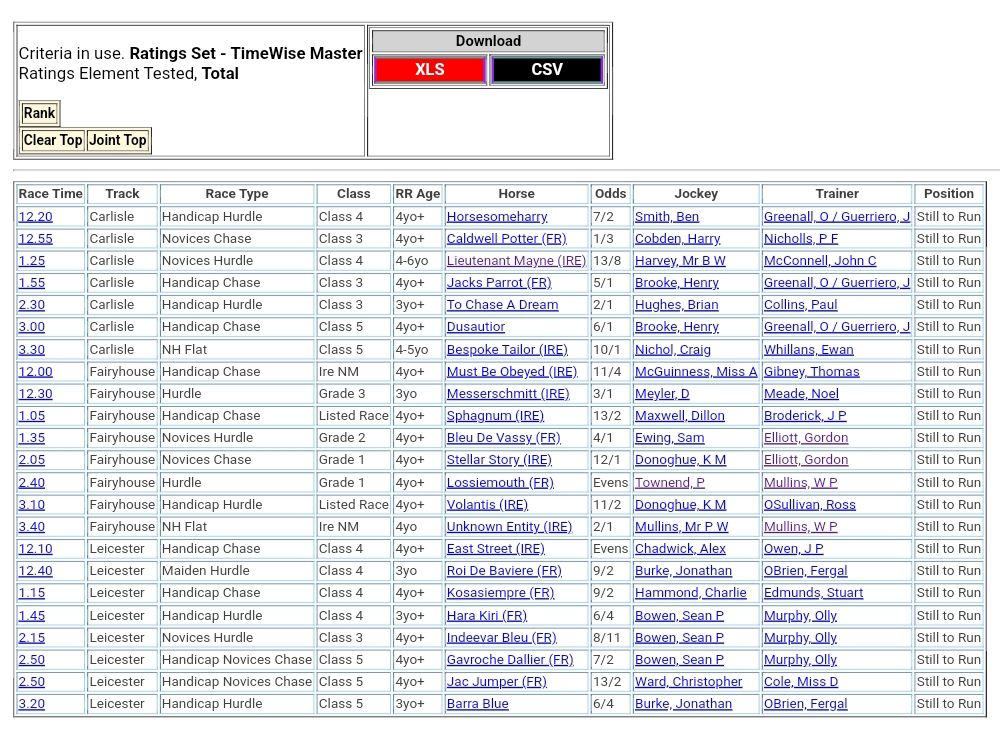Open jockey Ward, Christopher link
Screen dimensions: 1000x741
(688, 682)
